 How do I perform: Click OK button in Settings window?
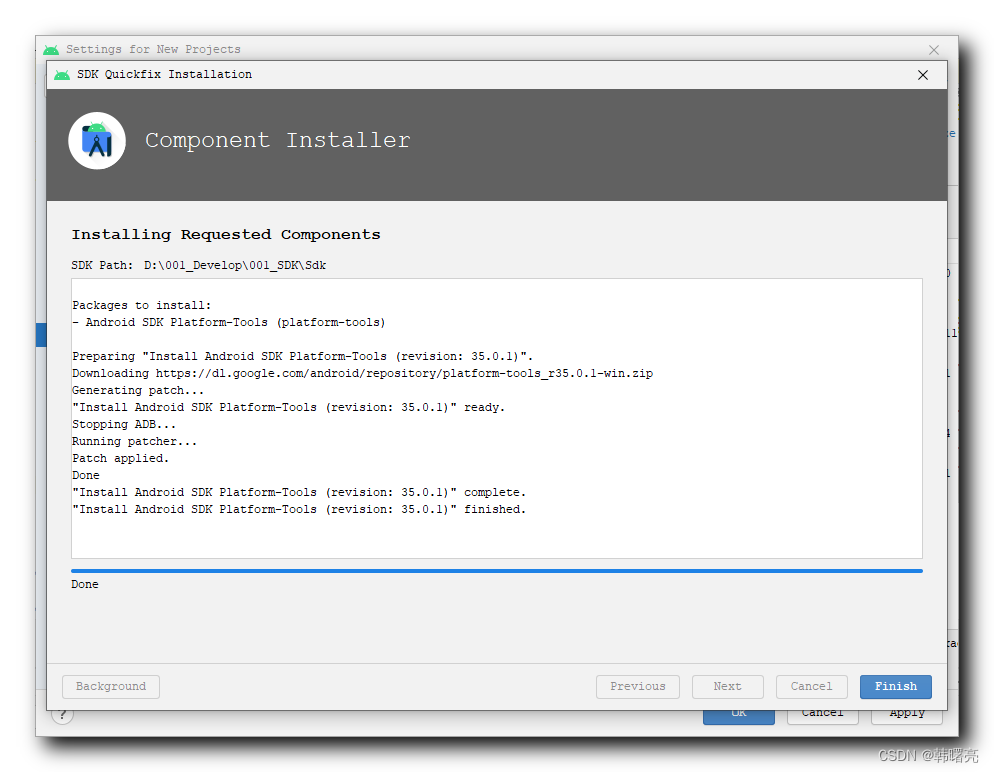pos(739,716)
